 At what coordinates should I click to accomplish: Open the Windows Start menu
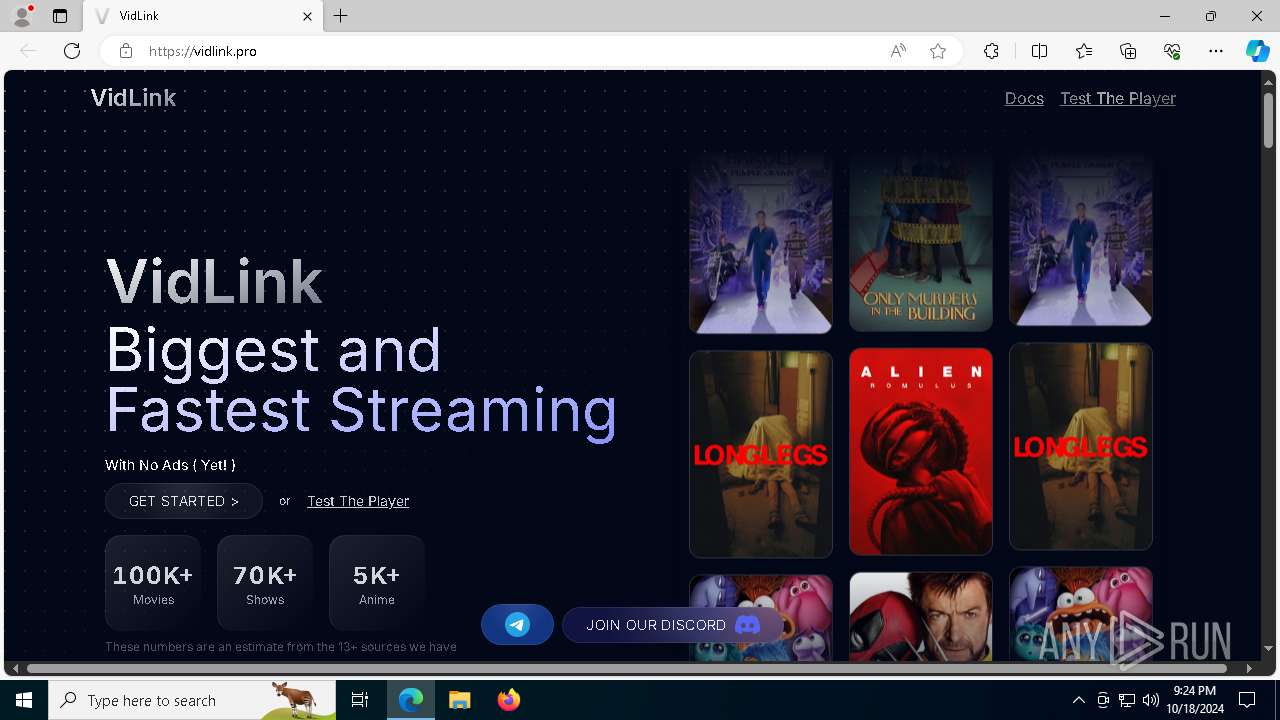(x=24, y=700)
